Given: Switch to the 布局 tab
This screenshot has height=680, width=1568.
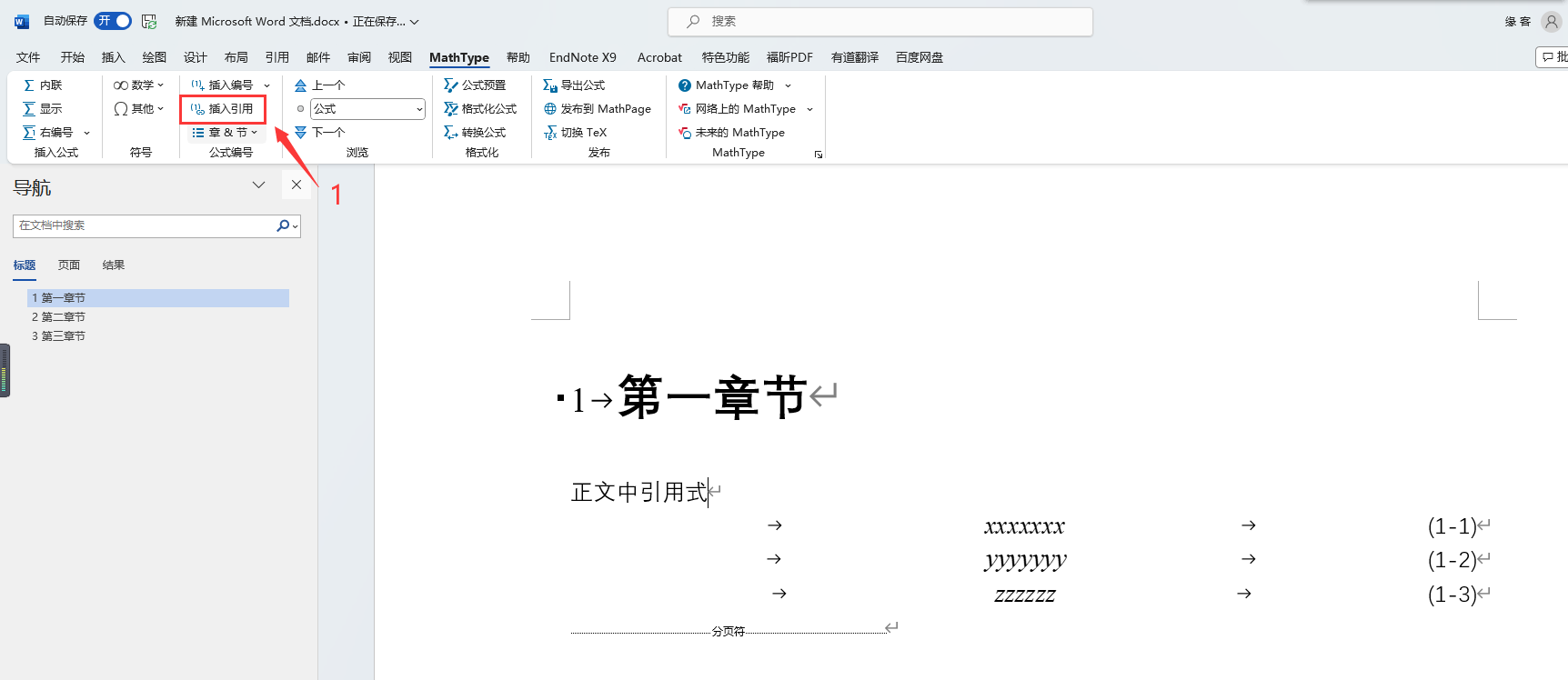Looking at the screenshot, I should (x=236, y=57).
